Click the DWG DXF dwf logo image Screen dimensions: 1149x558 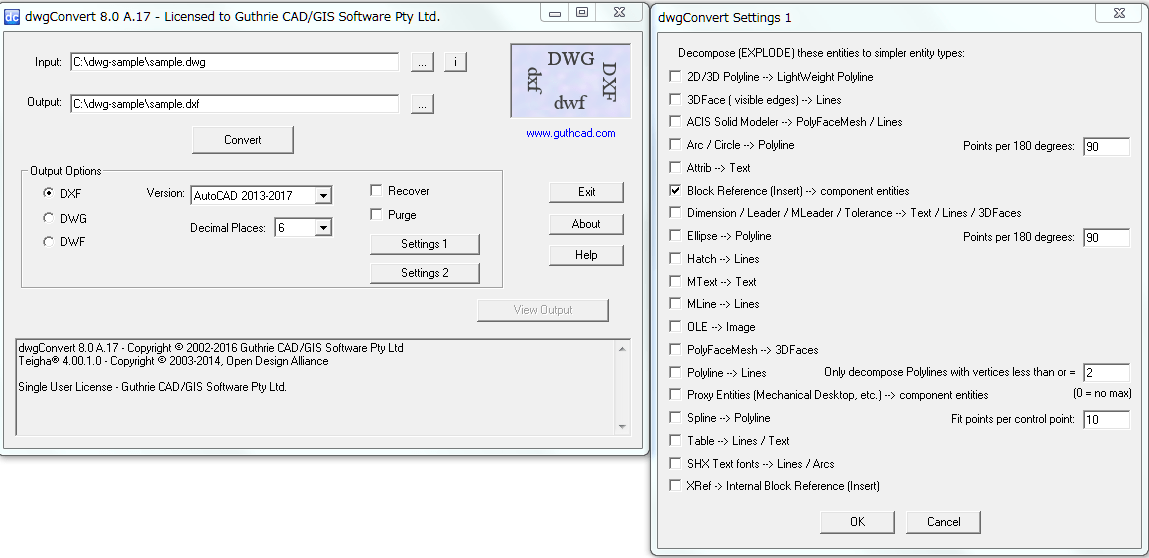[570, 82]
